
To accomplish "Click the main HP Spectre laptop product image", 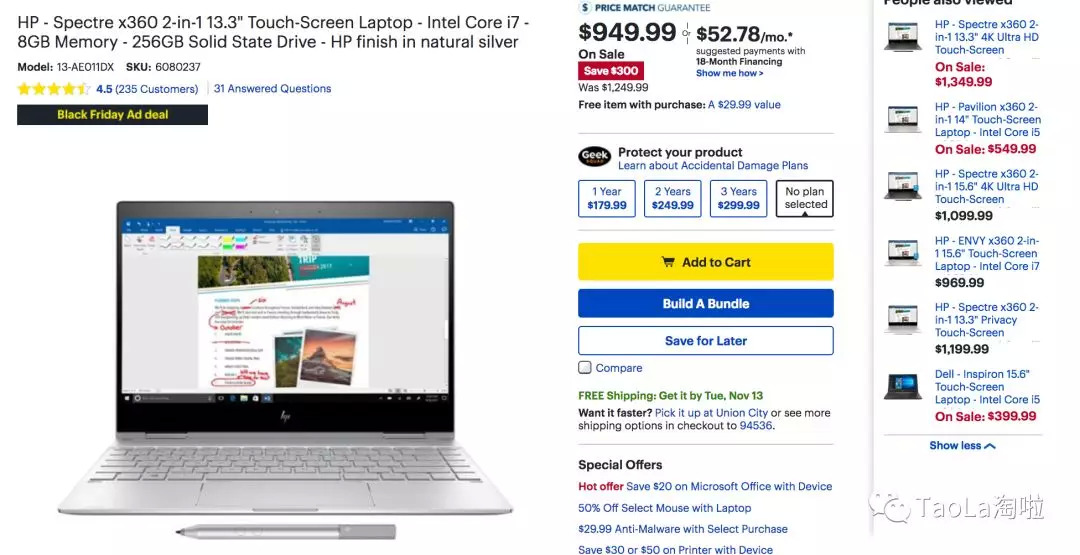I will tap(285, 357).
